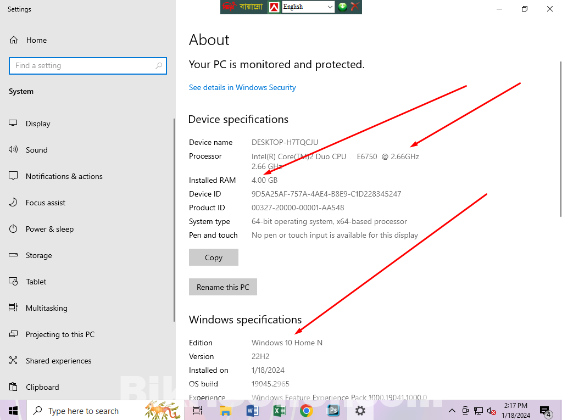The width and height of the screenshot is (562, 420).
Task: Show hidden system tray icons
Action: (452, 411)
